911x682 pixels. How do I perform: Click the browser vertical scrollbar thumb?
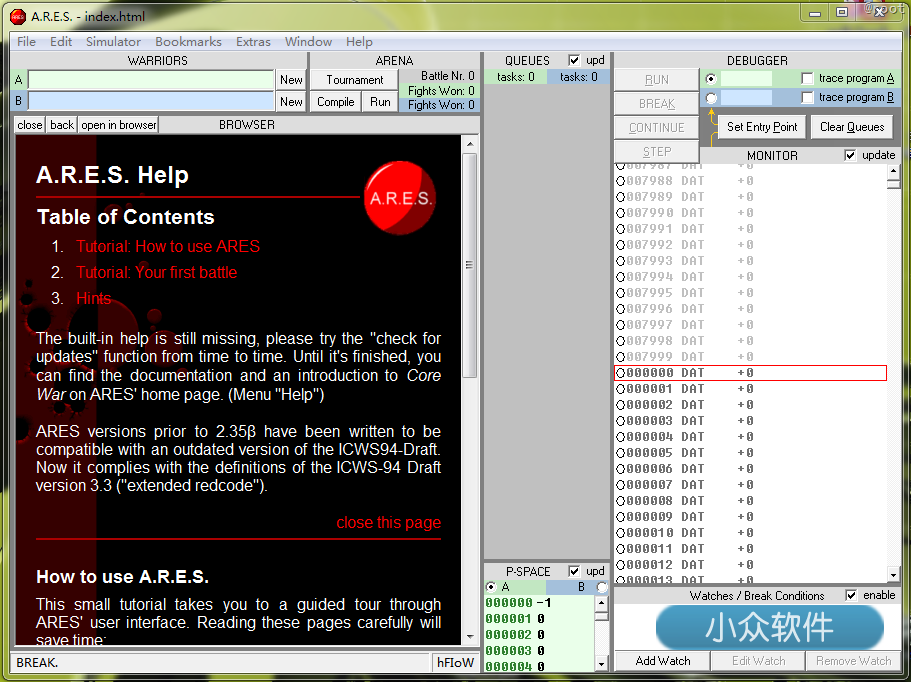[470, 265]
